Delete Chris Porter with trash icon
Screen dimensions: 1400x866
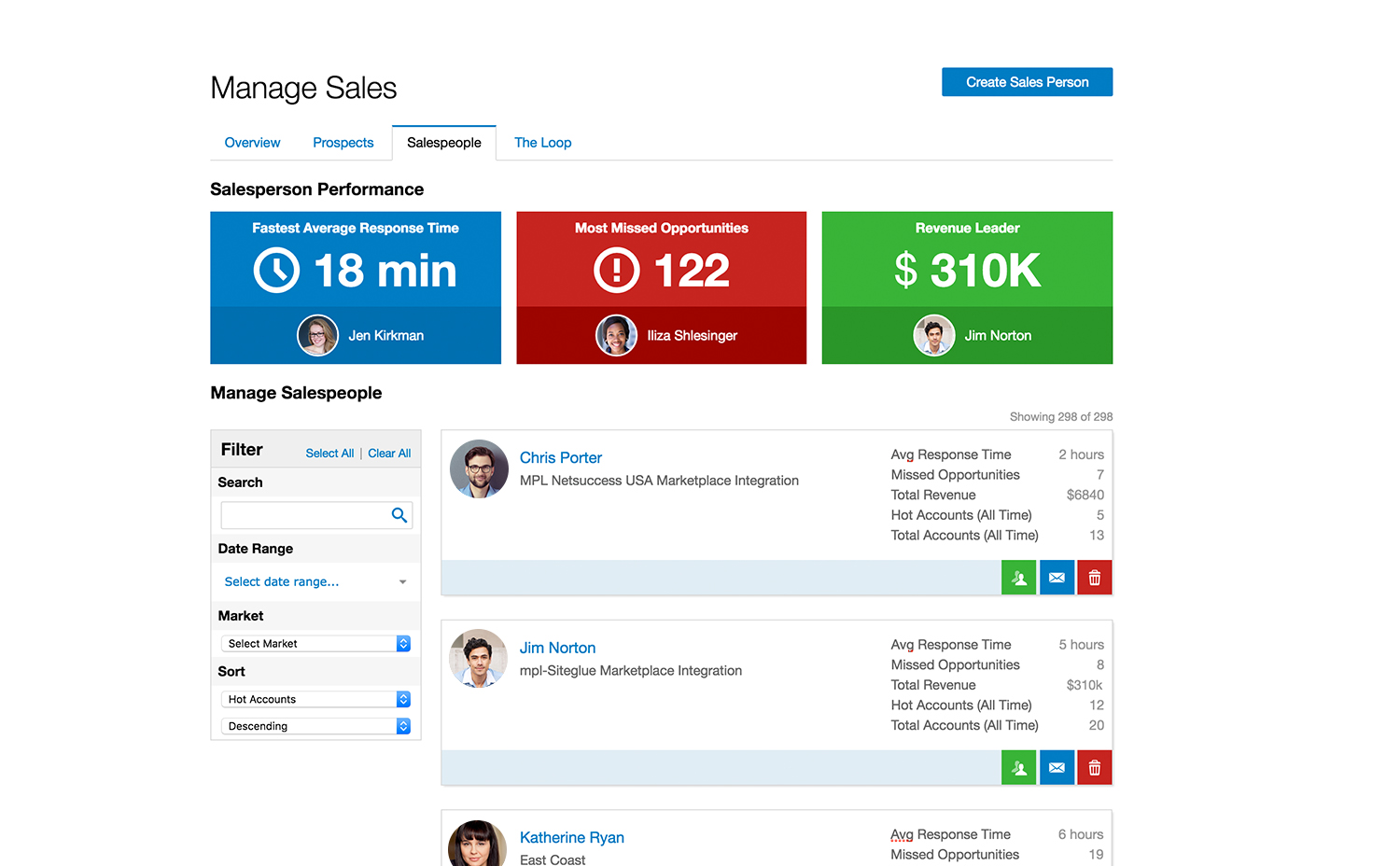[x=1094, y=578]
